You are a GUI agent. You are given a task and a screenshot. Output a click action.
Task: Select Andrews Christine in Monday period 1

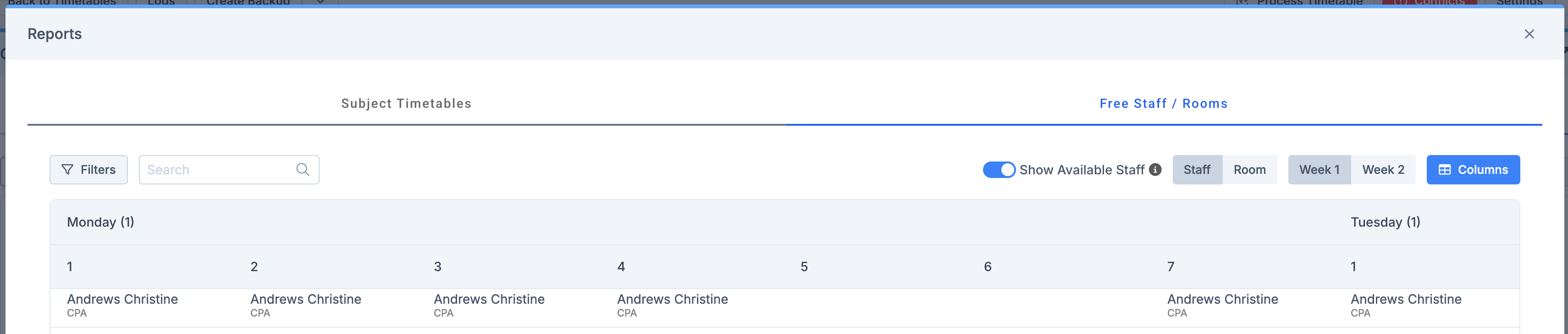[122, 299]
